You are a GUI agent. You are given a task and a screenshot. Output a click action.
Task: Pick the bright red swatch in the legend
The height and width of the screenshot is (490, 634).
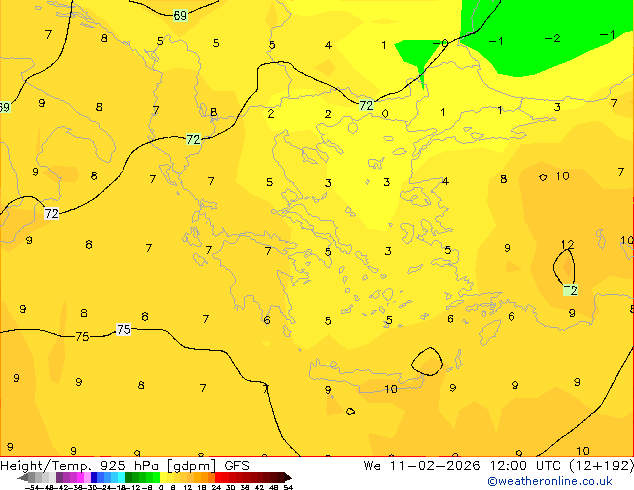(218, 477)
